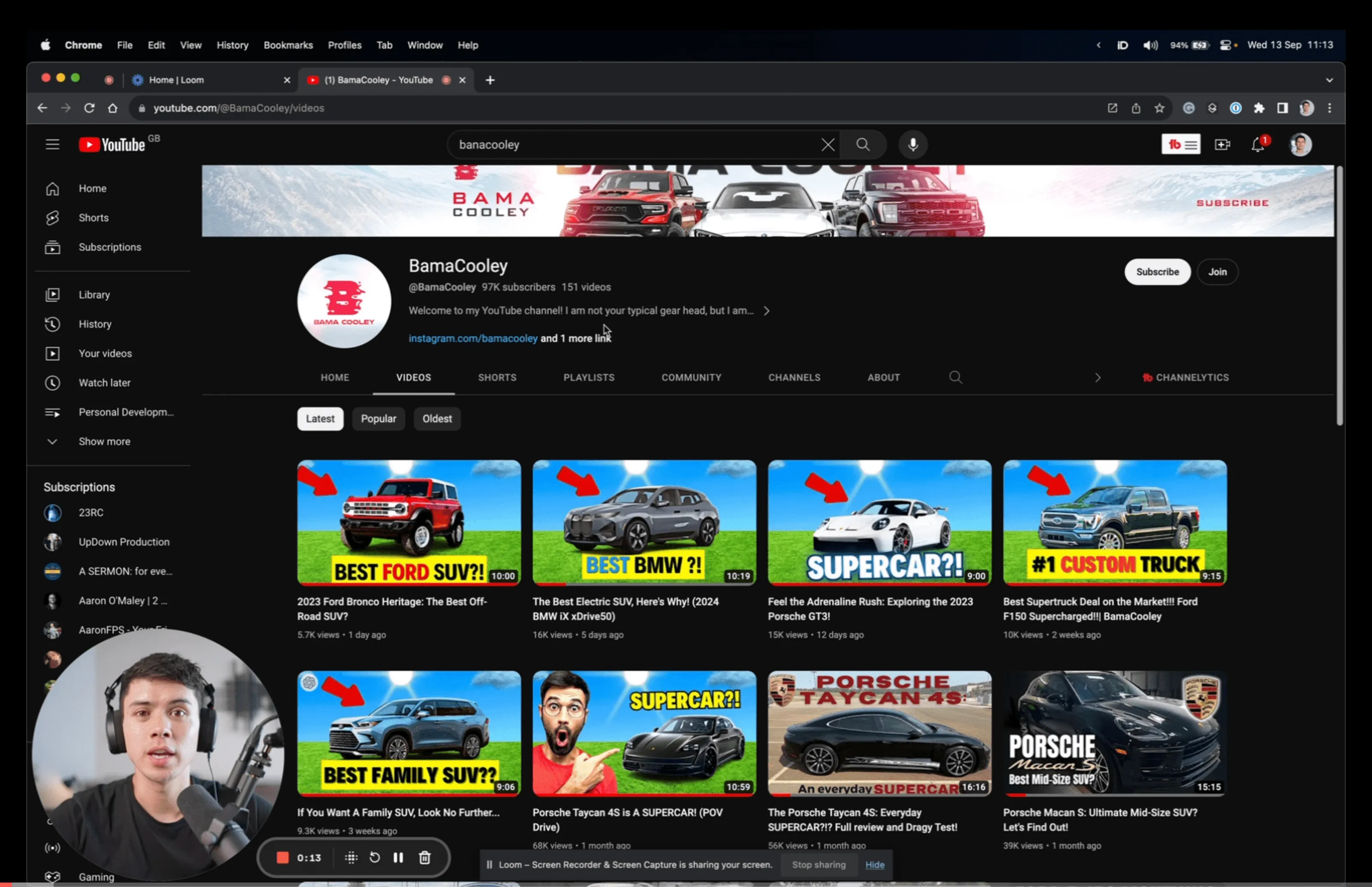Open Chrome History menu

(232, 45)
